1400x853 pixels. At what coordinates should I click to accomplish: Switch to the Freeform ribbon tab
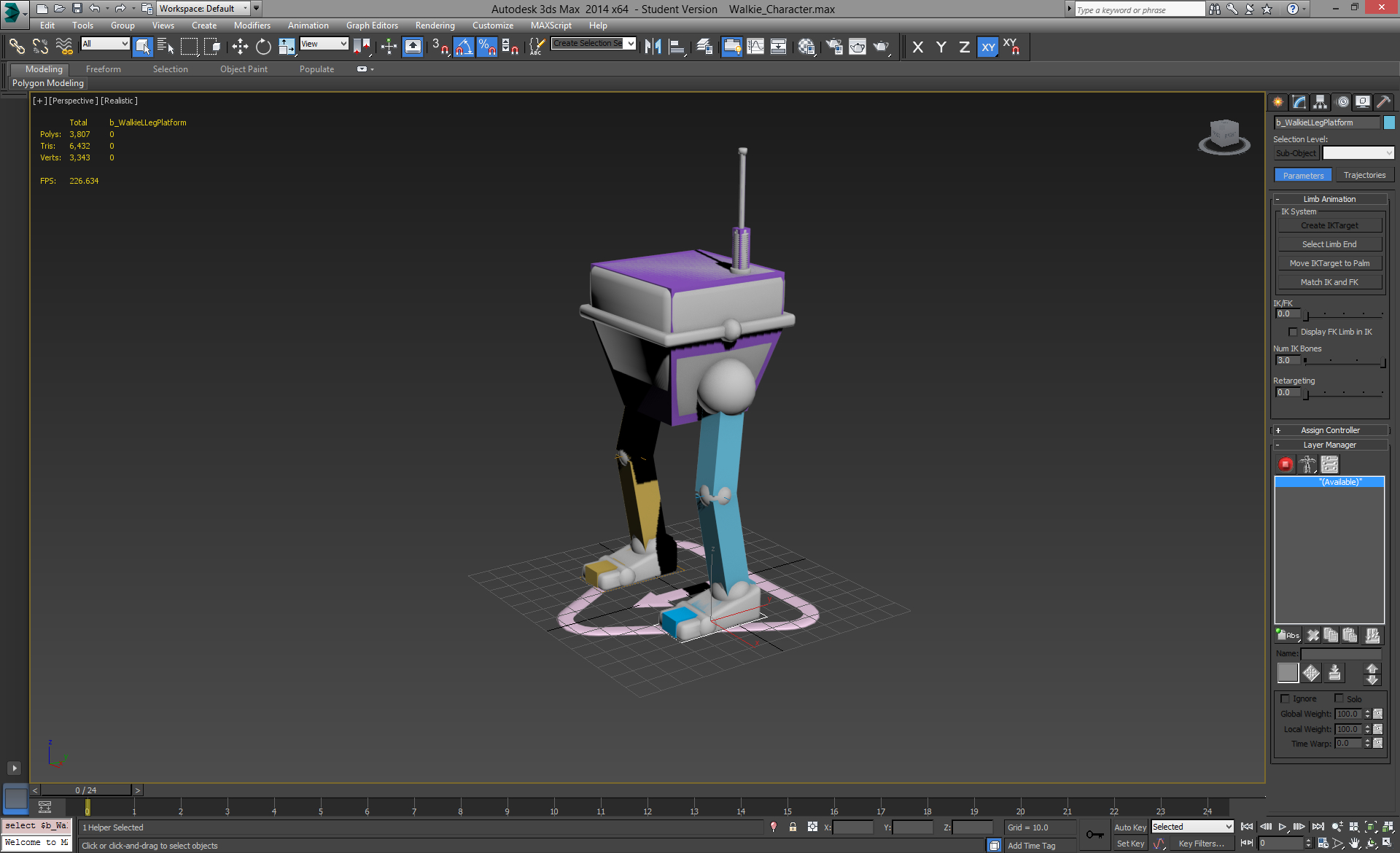(x=103, y=69)
